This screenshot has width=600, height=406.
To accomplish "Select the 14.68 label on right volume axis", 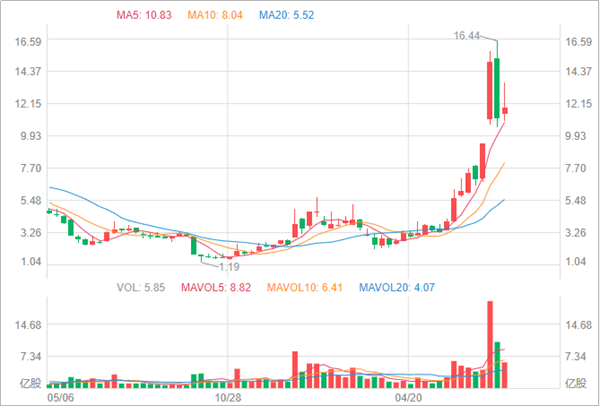I will click(x=579, y=325).
